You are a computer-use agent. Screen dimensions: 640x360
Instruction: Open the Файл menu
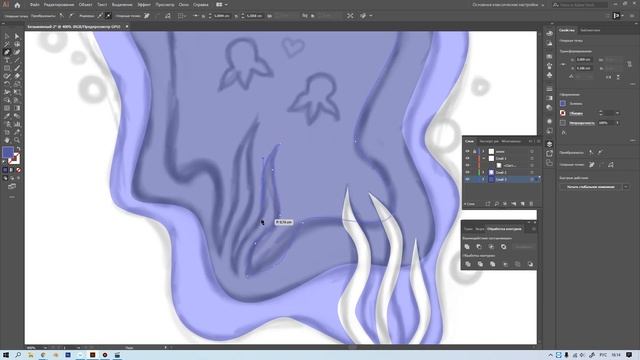click(x=35, y=5)
